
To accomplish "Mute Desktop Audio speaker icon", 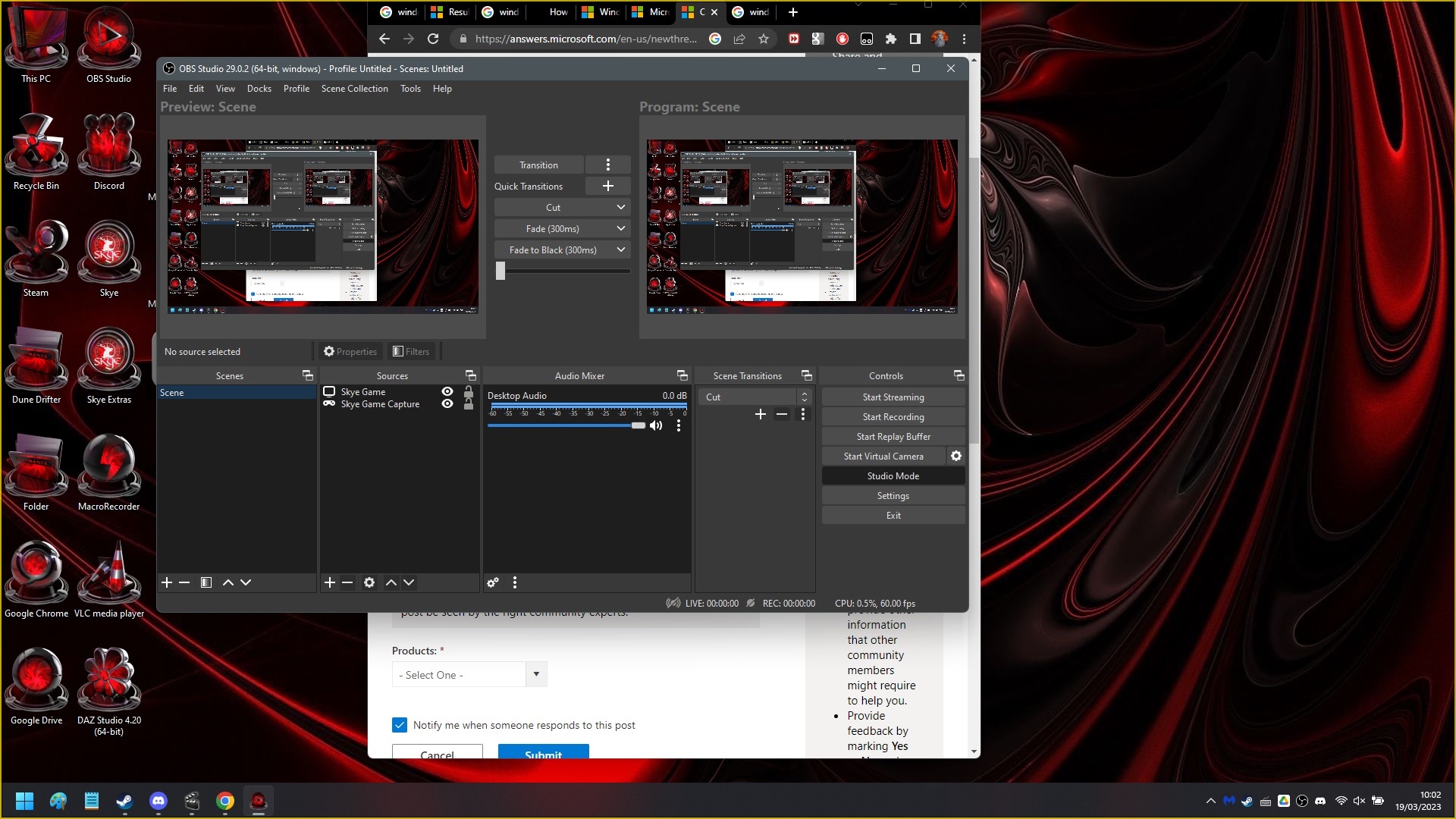I will coord(657,425).
